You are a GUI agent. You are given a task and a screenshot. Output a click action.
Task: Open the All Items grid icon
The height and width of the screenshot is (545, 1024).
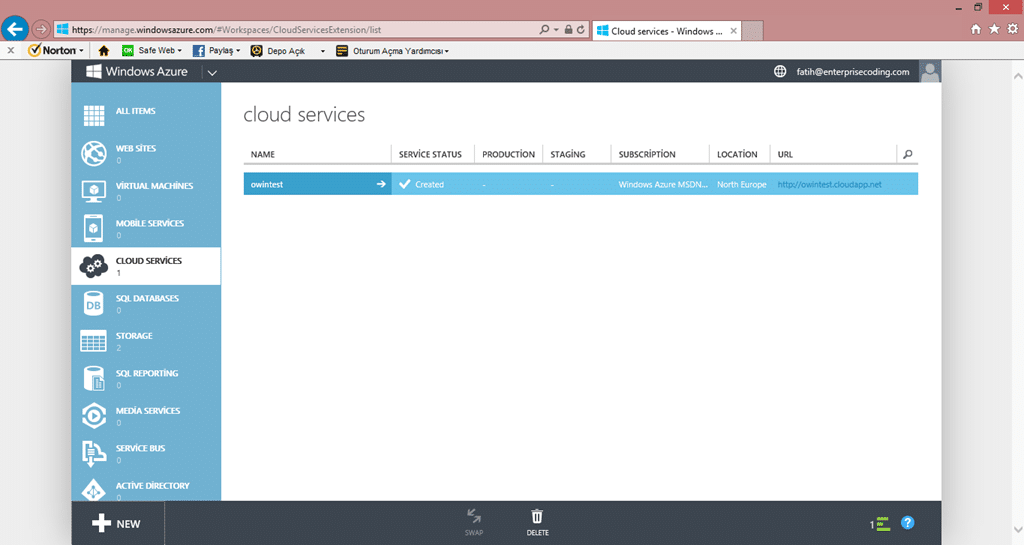click(x=93, y=116)
